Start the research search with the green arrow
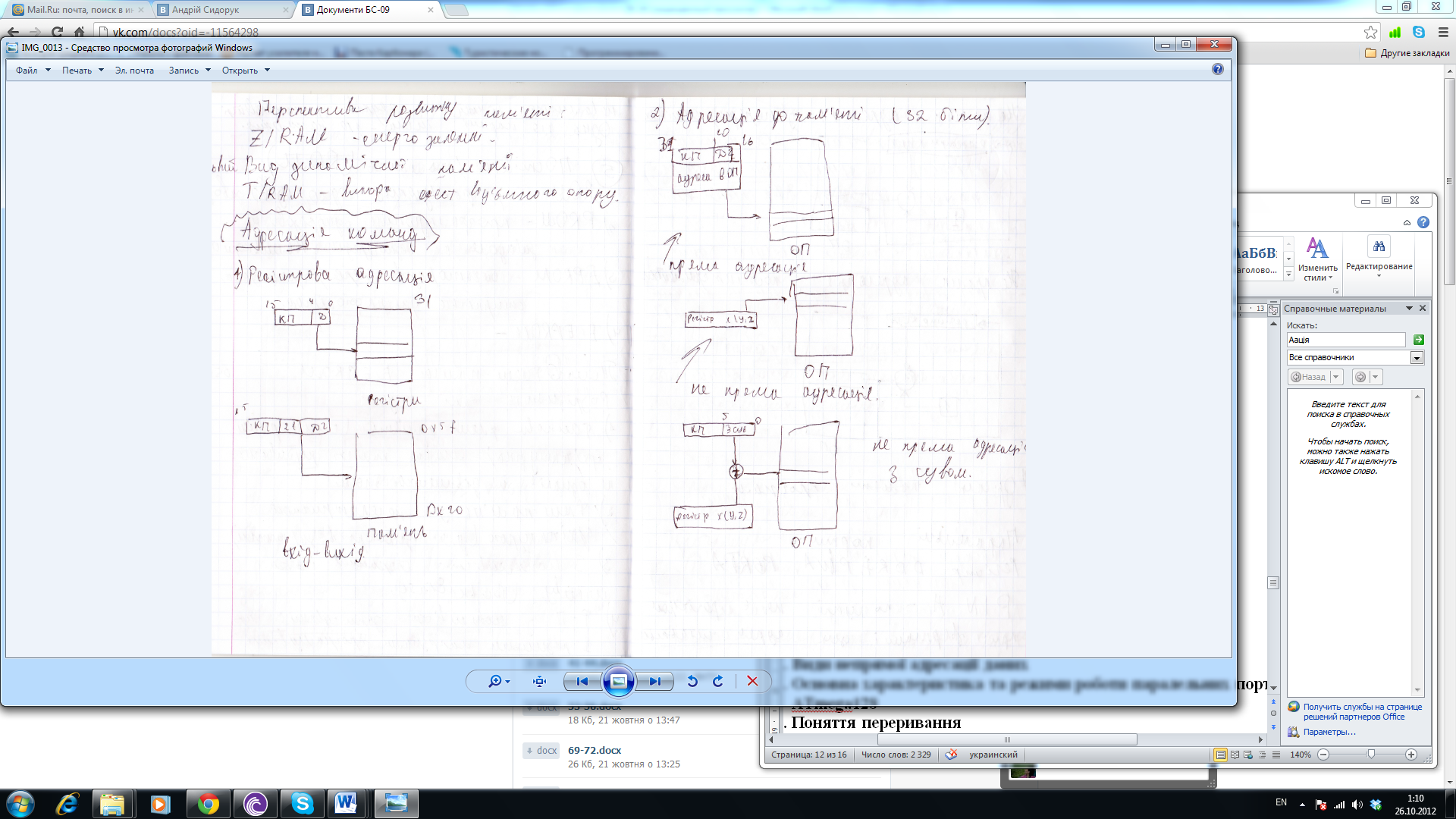Image resolution: width=1456 pixels, height=819 pixels. (x=1418, y=340)
